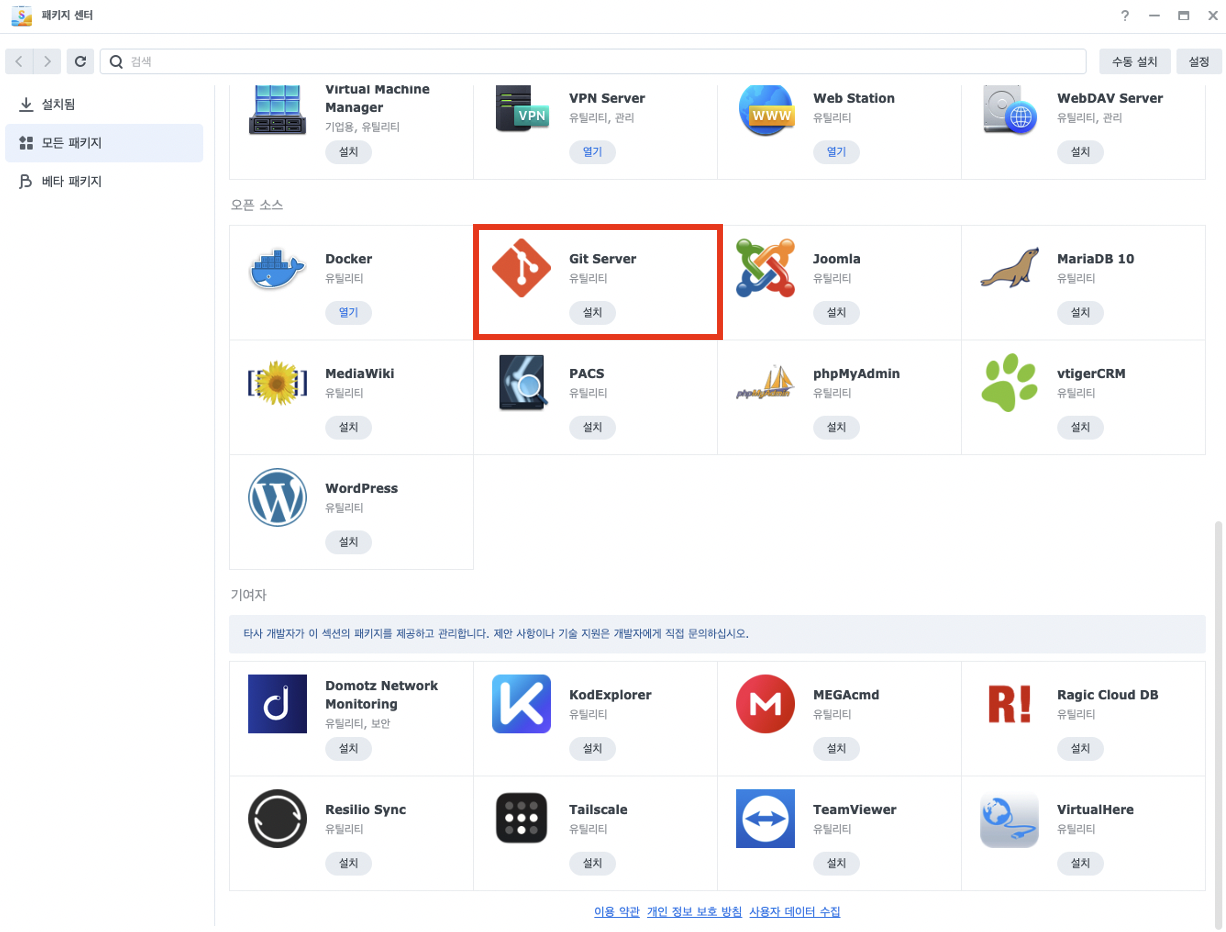Screen dimensions: 1226x932
Task: Click the Virtual Machine Manager package icon
Action: coord(277,110)
